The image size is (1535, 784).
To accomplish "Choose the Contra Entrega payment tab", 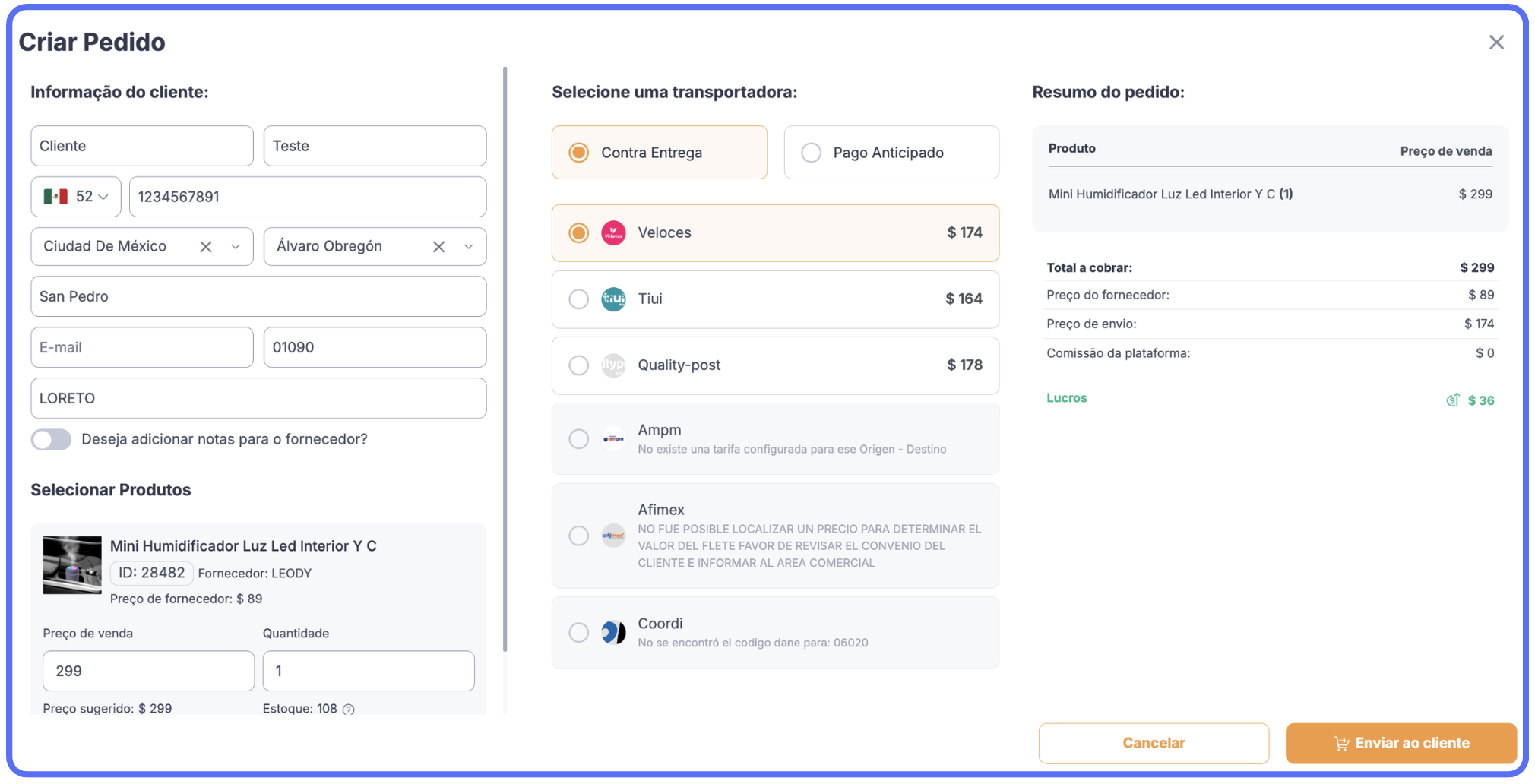I will click(659, 153).
